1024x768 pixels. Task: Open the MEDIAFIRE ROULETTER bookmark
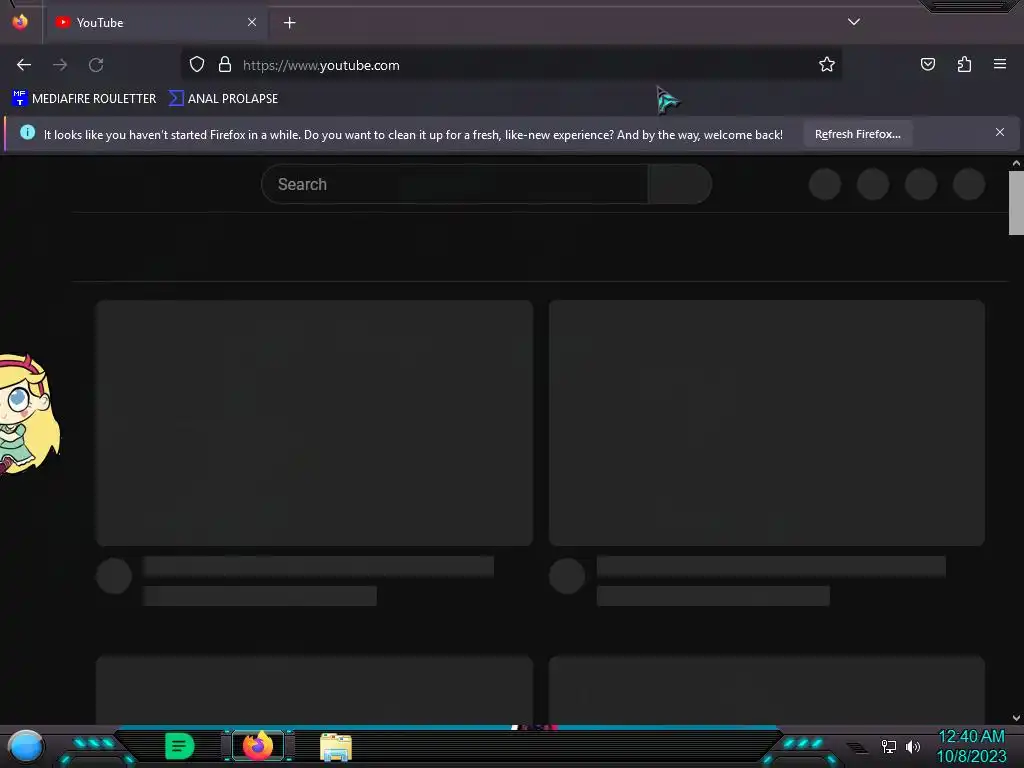84,99
